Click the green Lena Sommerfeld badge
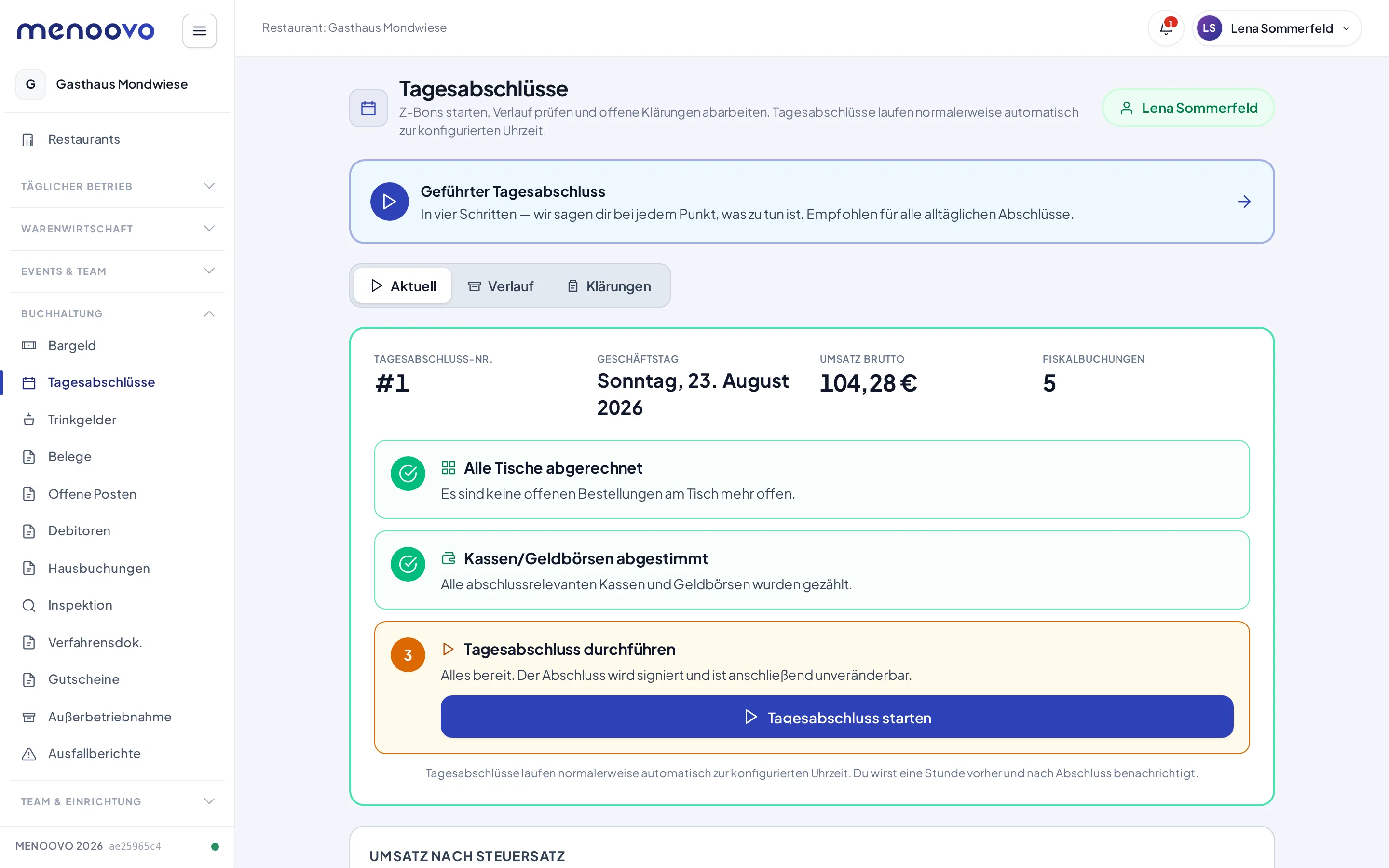Screen dimensions: 1389x868 (1188, 108)
